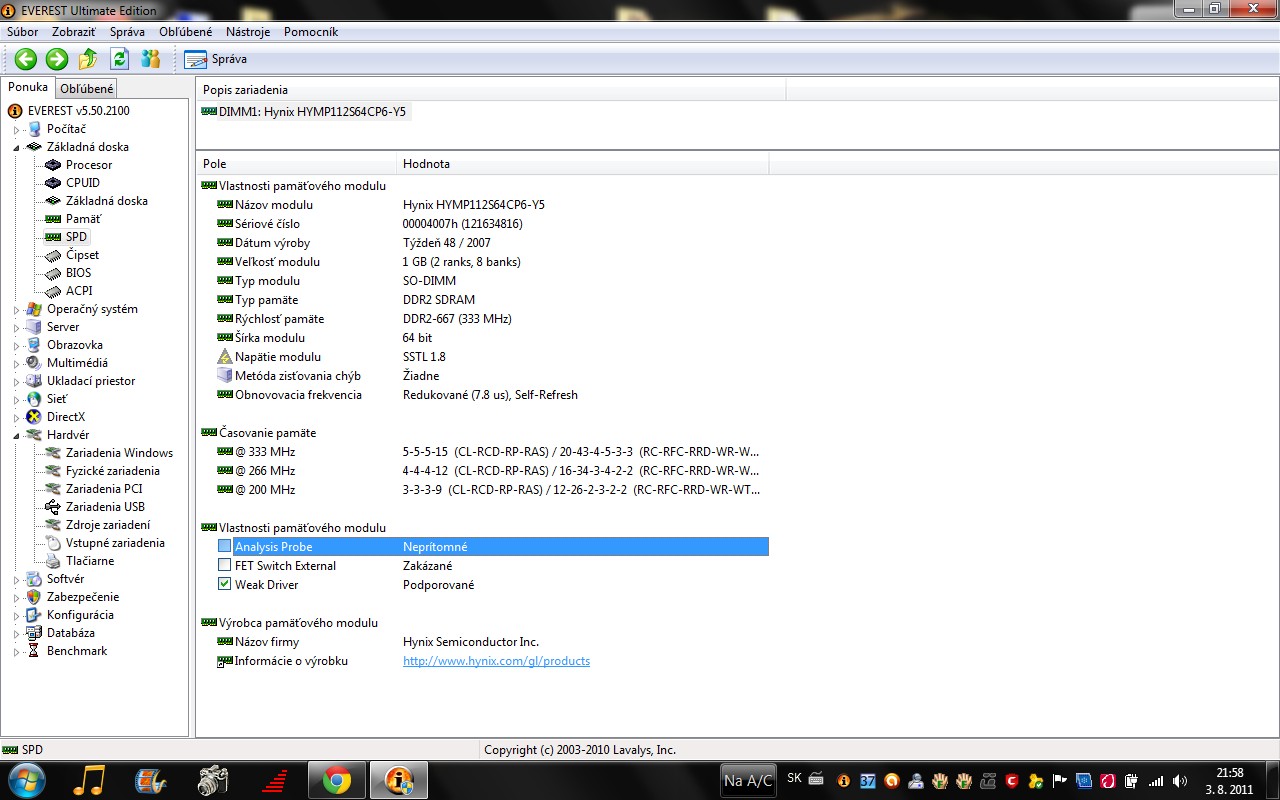Select the Názov firmy row
The height and width of the screenshot is (800, 1280).
[483, 642]
